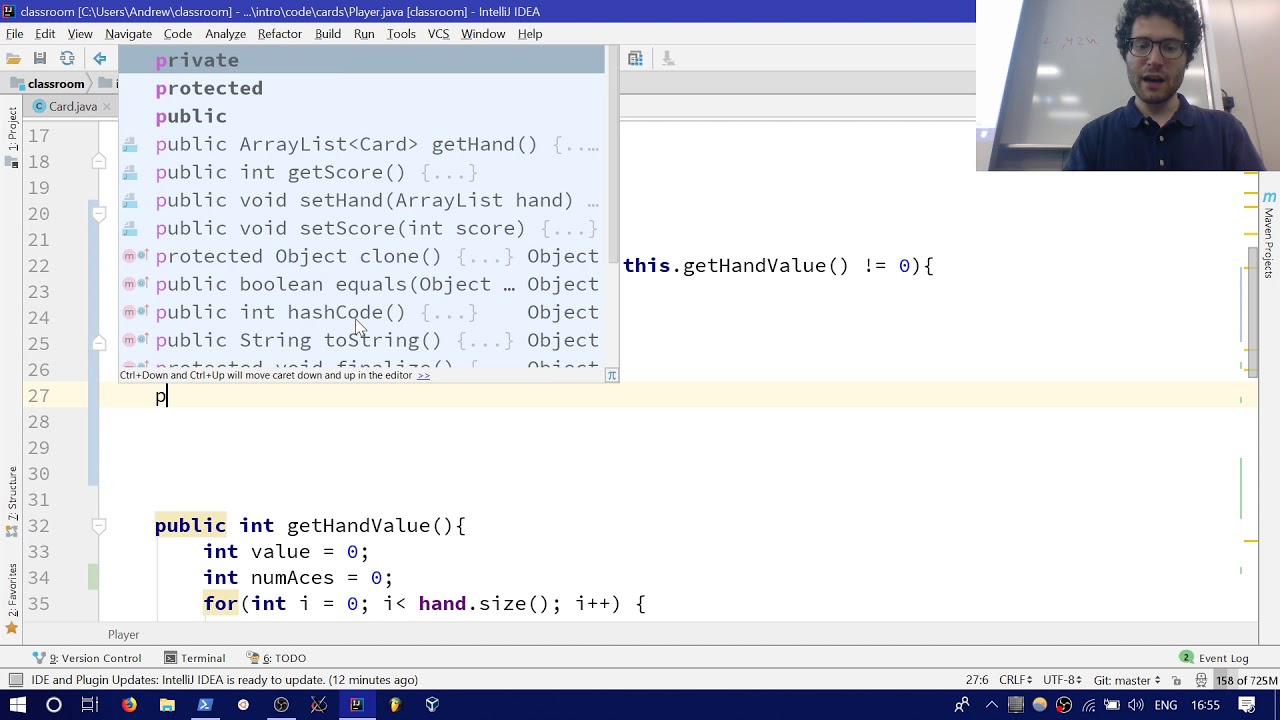Viewport: 1280px width, 720px height.
Task: Open Git: master branch dropdown
Action: pos(1127,680)
